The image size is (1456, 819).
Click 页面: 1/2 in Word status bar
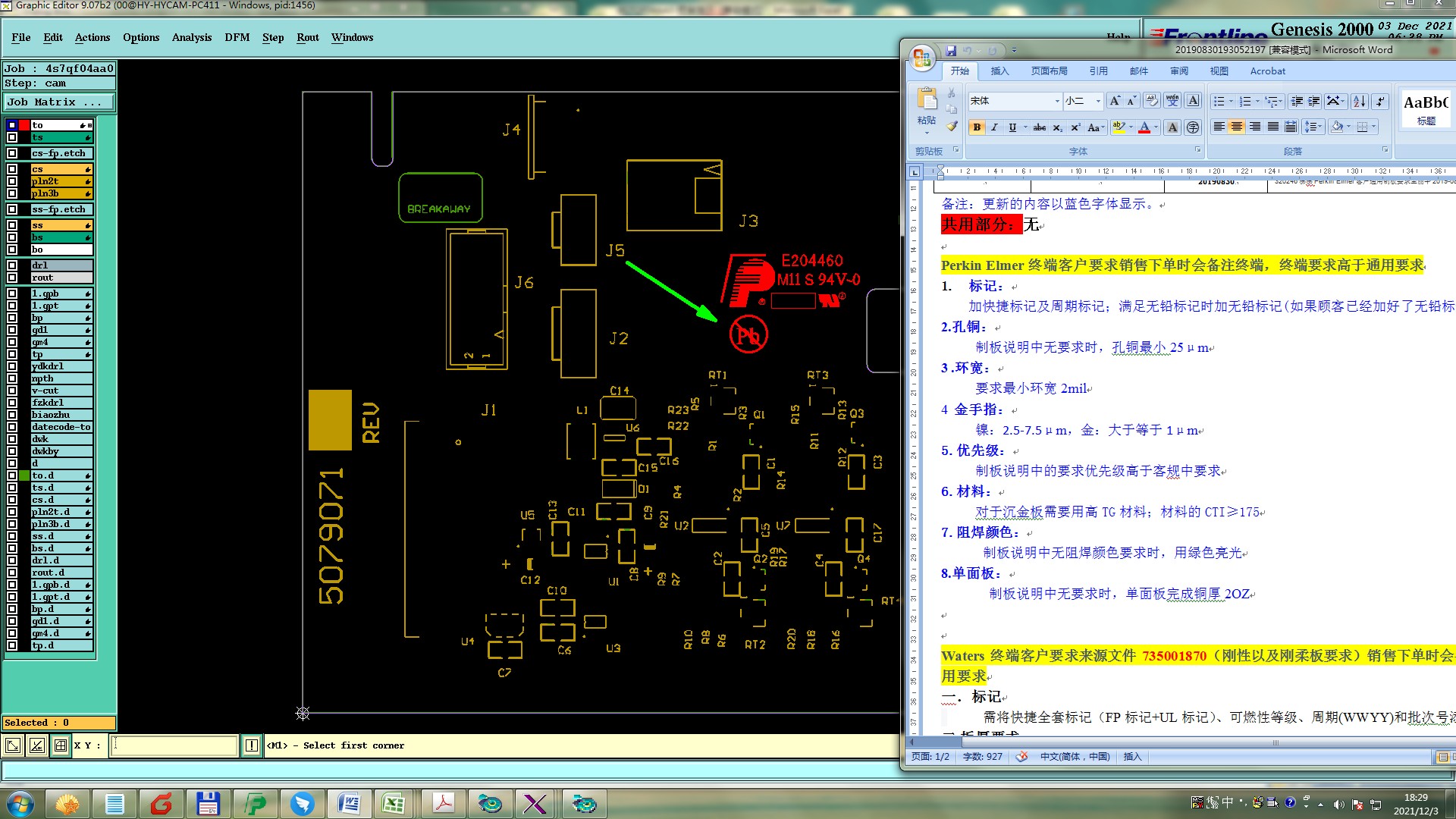[930, 757]
